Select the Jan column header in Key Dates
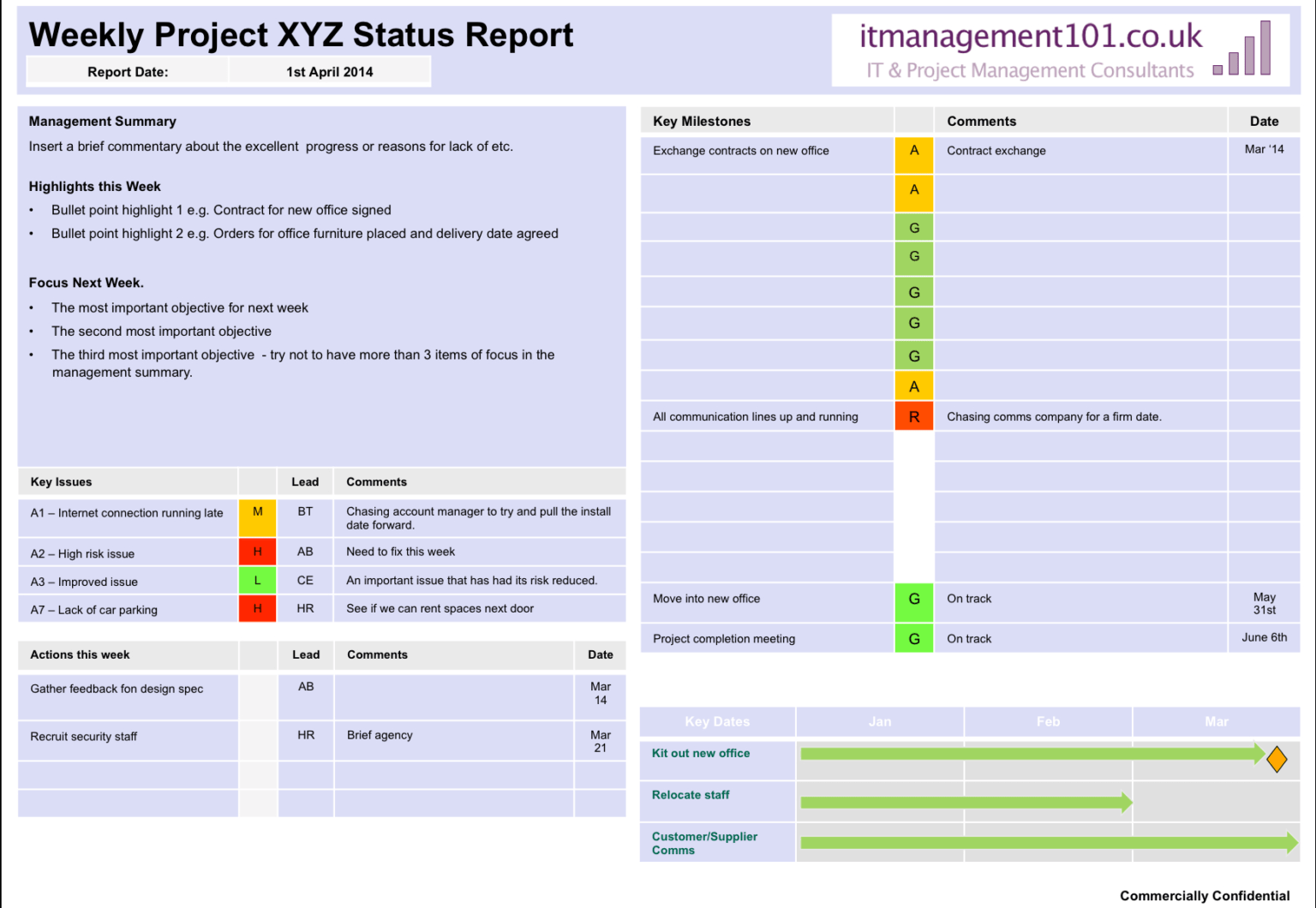Image resolution: width=1316 pixels, height=908 pixels. pos(879,721)
